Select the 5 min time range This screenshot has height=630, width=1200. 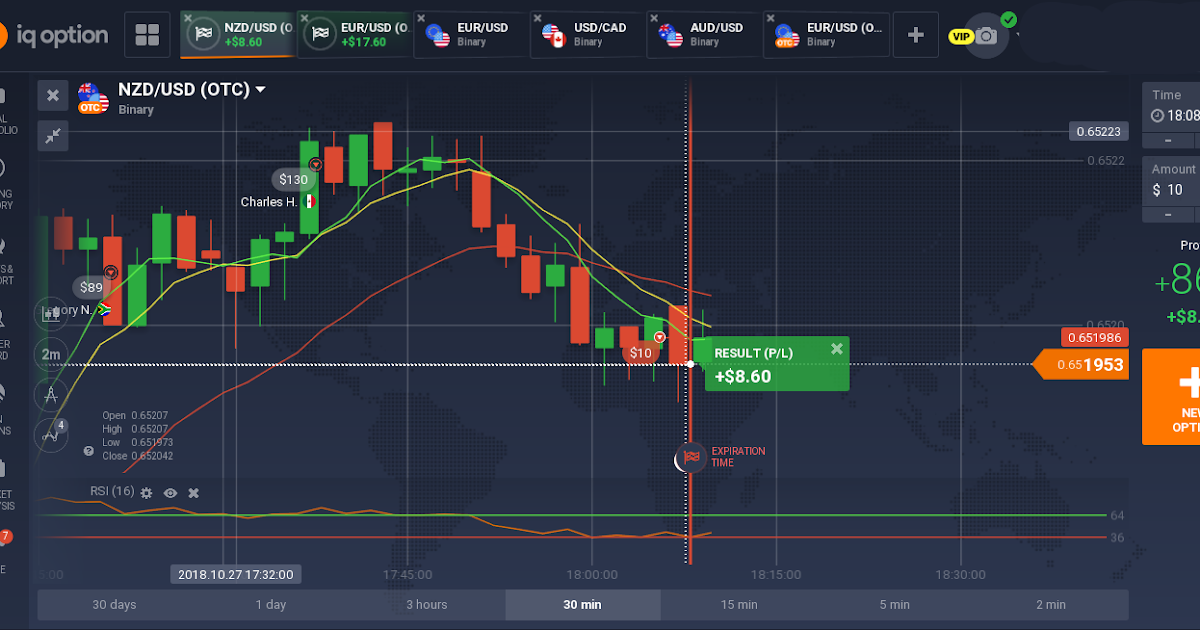(x=895, y=605)
